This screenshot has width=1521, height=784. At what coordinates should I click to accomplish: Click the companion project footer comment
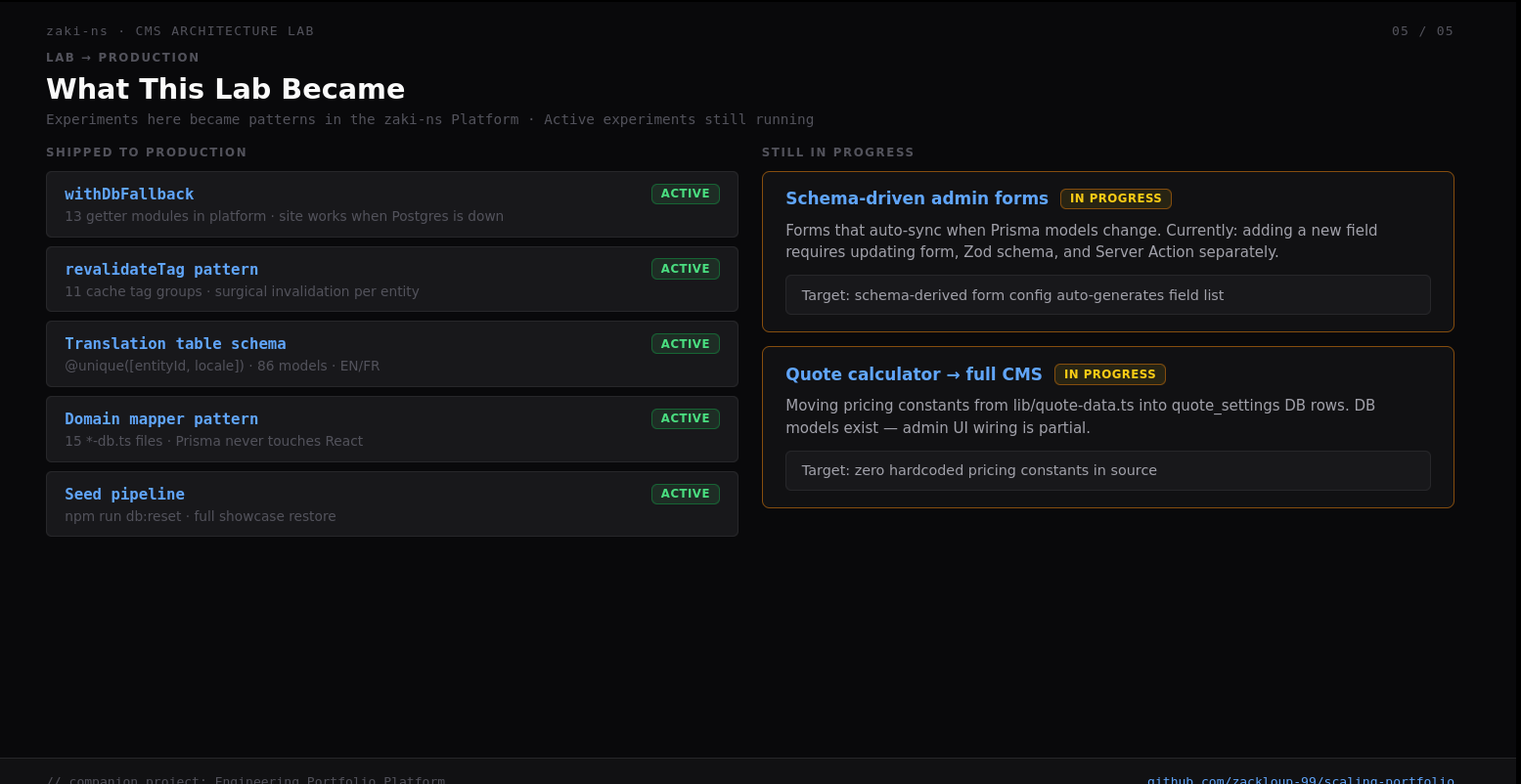[x=246, y=779]
